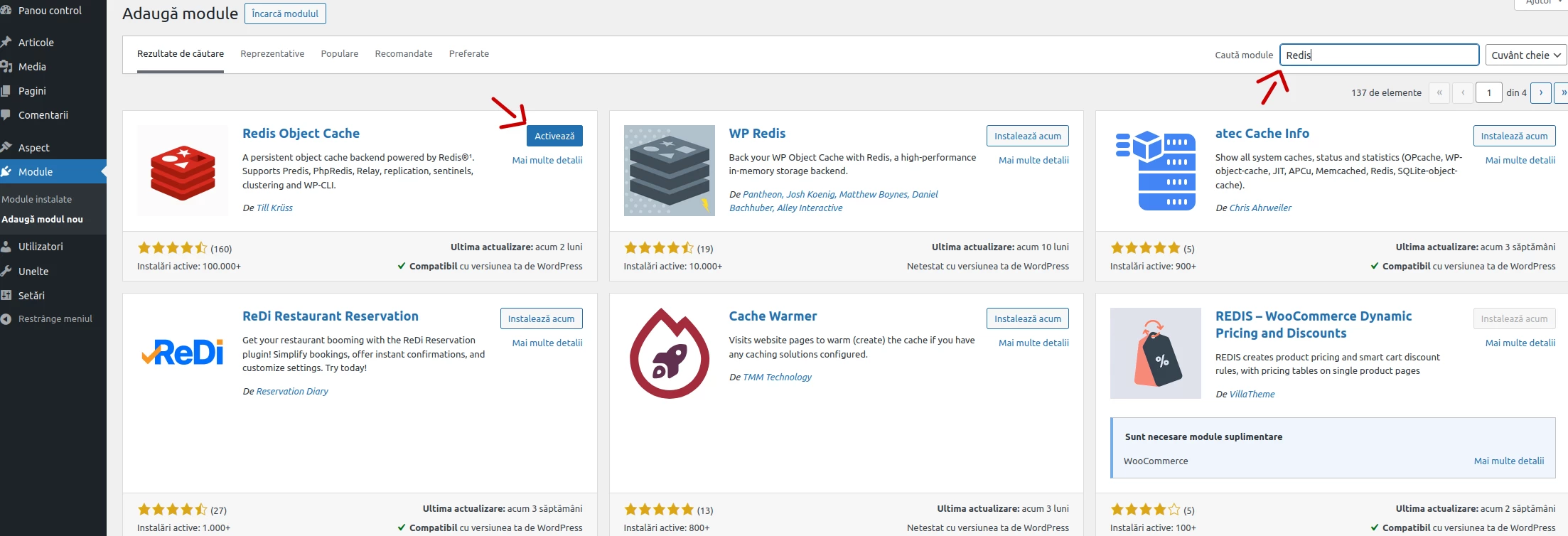The image size is (1568, 536).
Task: Switch to the Populare tab
Action: (339, 54)
